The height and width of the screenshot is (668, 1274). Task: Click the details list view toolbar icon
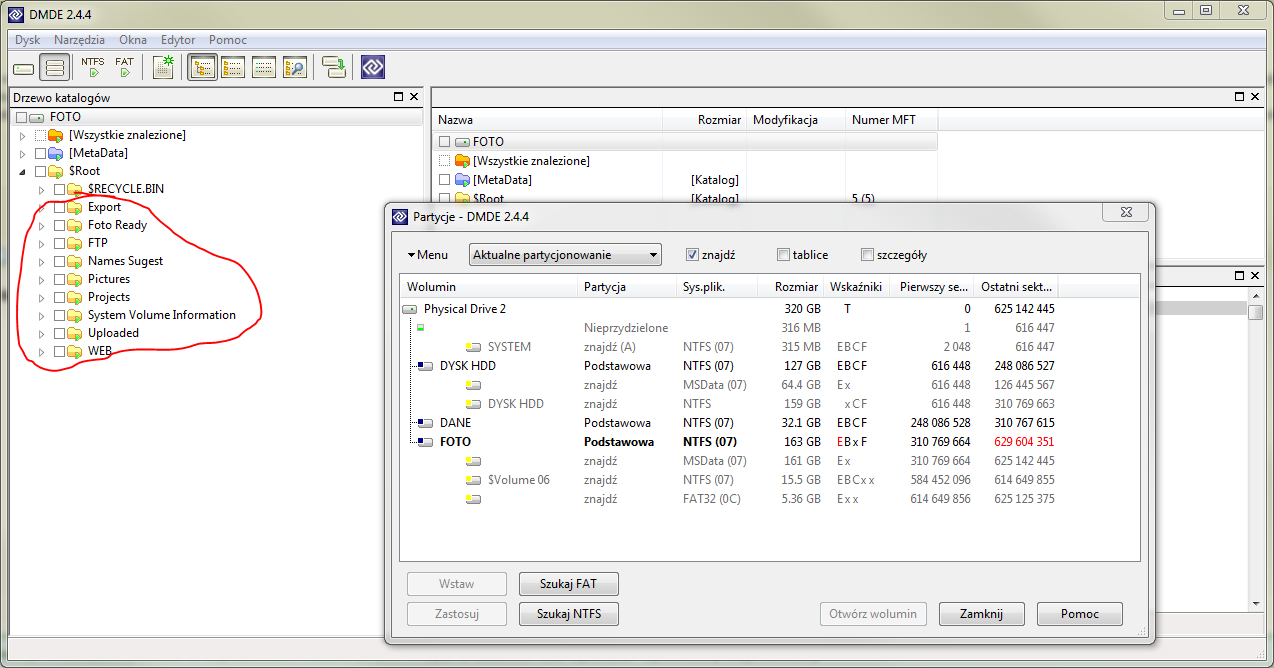tap(264, 68)
